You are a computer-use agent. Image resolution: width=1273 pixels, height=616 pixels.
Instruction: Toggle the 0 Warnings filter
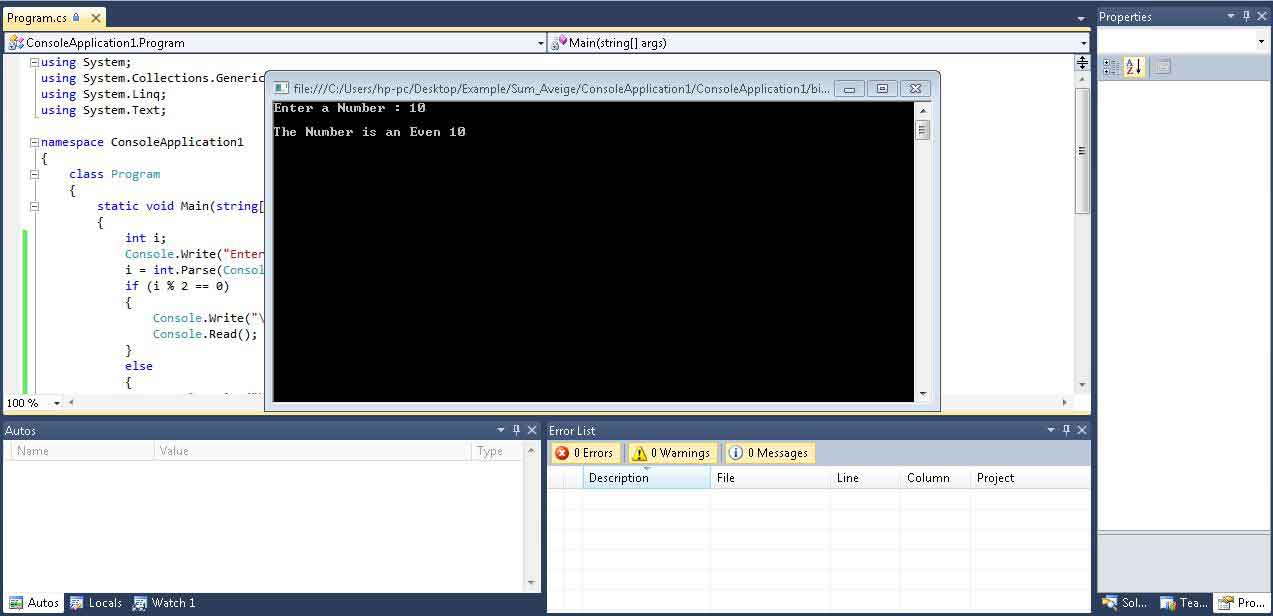pos(671,453)
